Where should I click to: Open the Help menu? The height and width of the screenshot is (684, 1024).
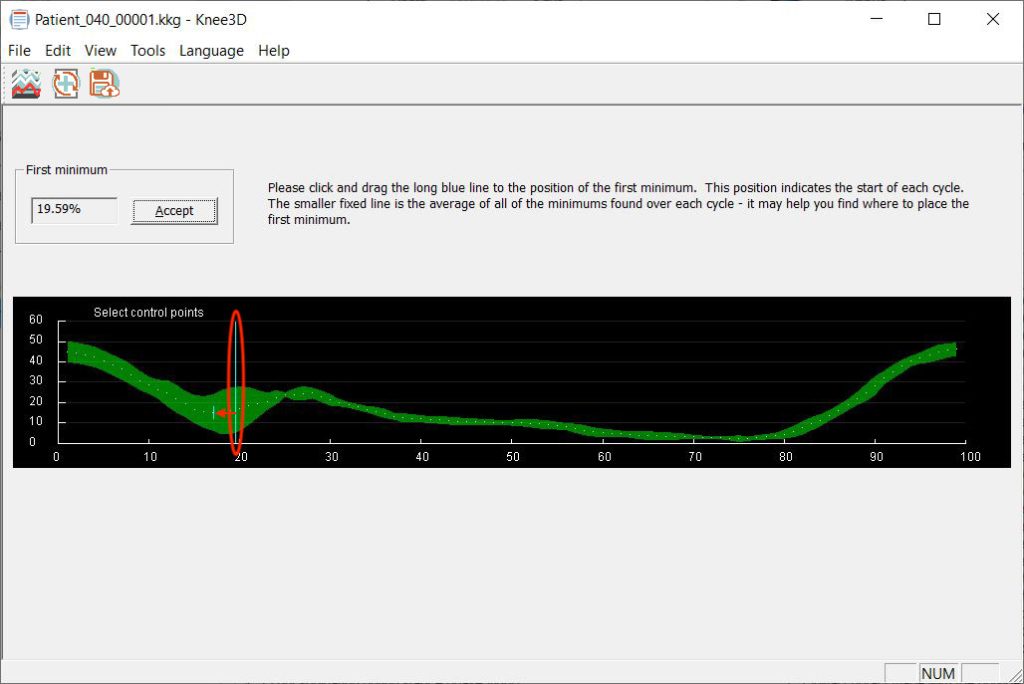tap(273, 50)
